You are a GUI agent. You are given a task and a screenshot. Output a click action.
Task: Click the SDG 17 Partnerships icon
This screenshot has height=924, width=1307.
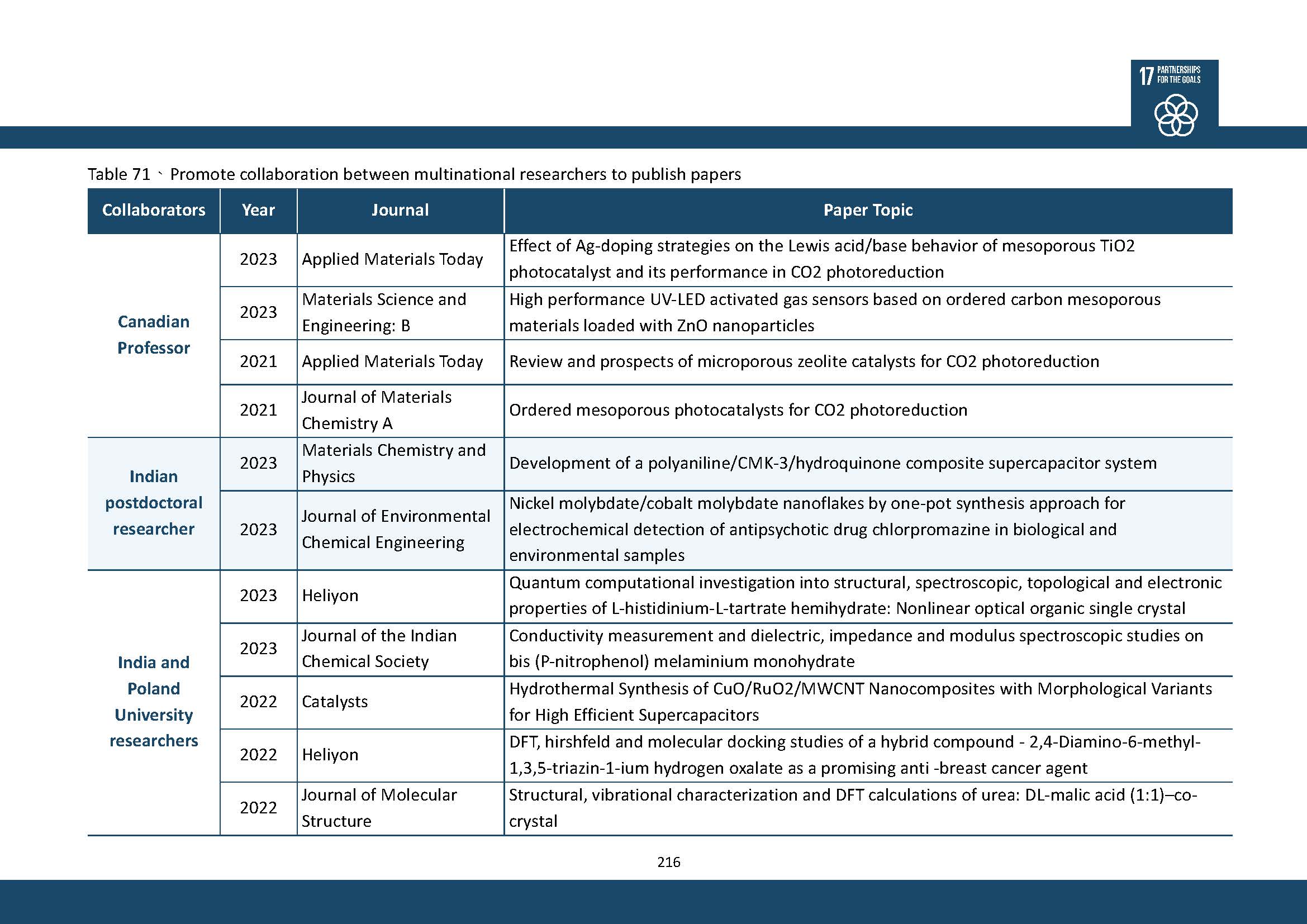tap(1175, 100)
